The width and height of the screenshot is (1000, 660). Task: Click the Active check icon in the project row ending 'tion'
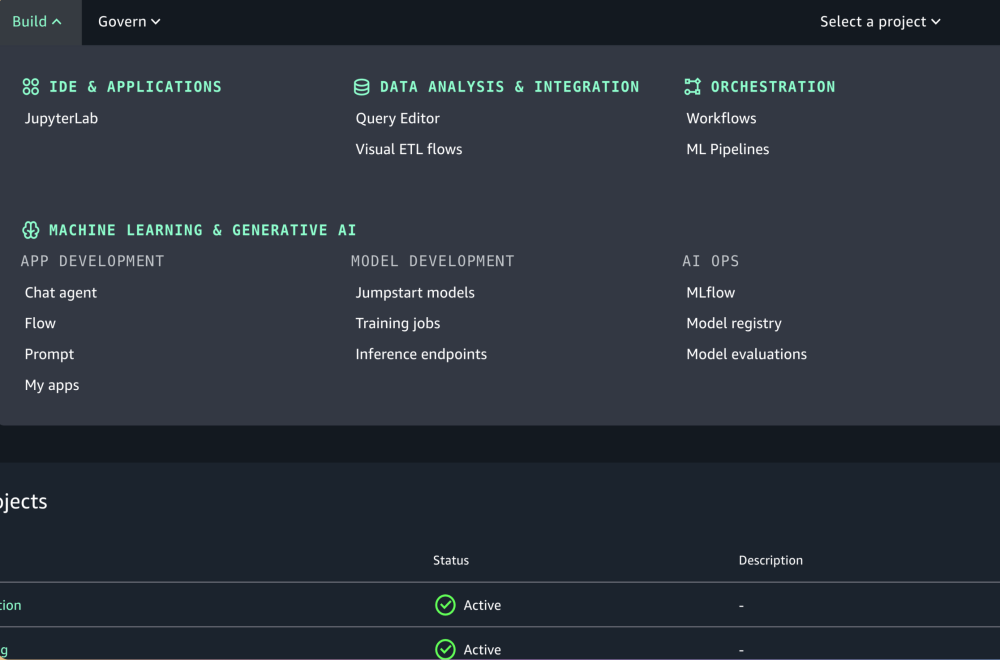coord(445,605)
